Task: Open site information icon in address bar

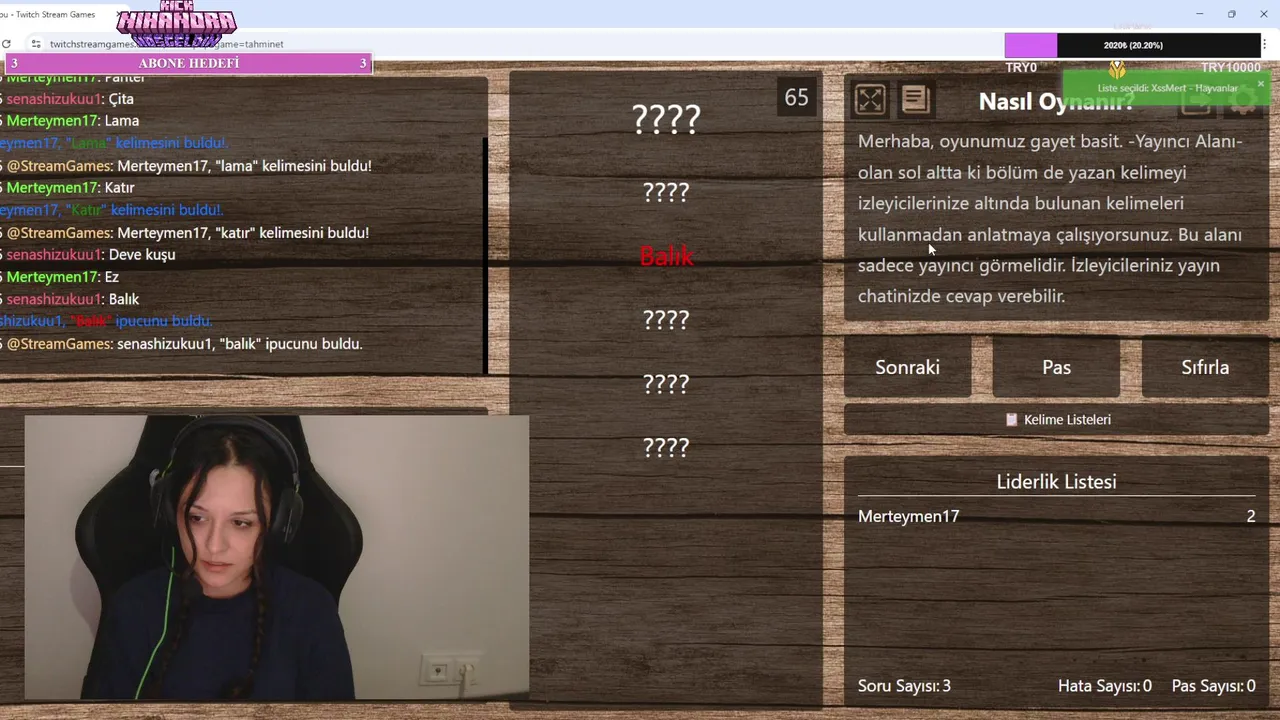Action: [x=36, y=44]
